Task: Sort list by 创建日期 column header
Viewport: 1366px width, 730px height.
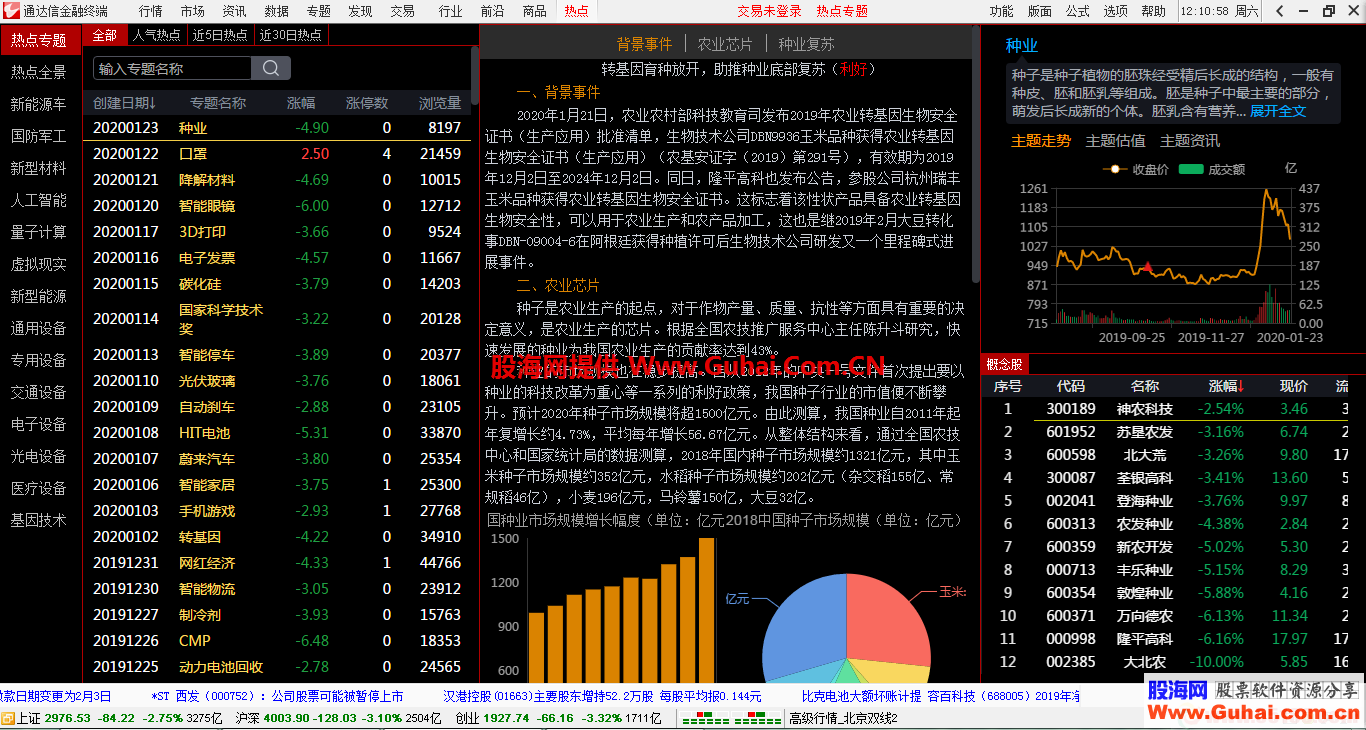Action: tap(125, 102)
